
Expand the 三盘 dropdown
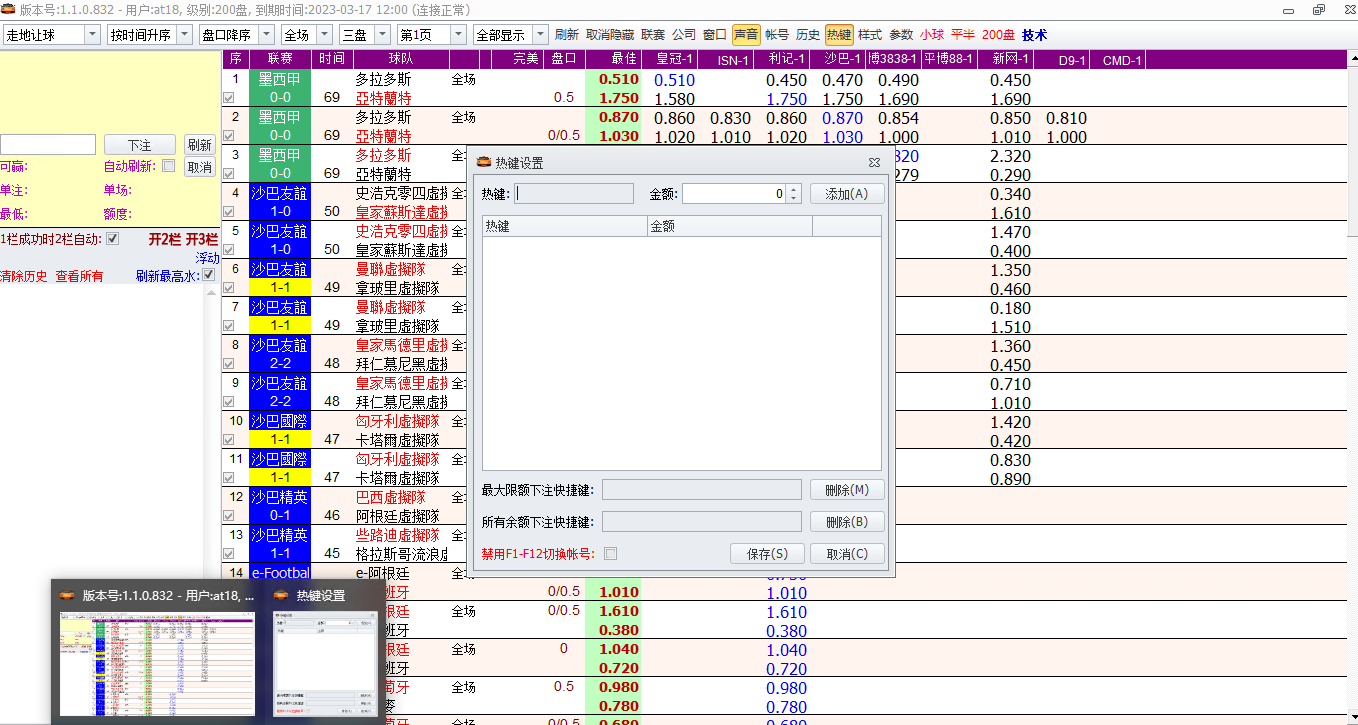click(x=382, y=34)
